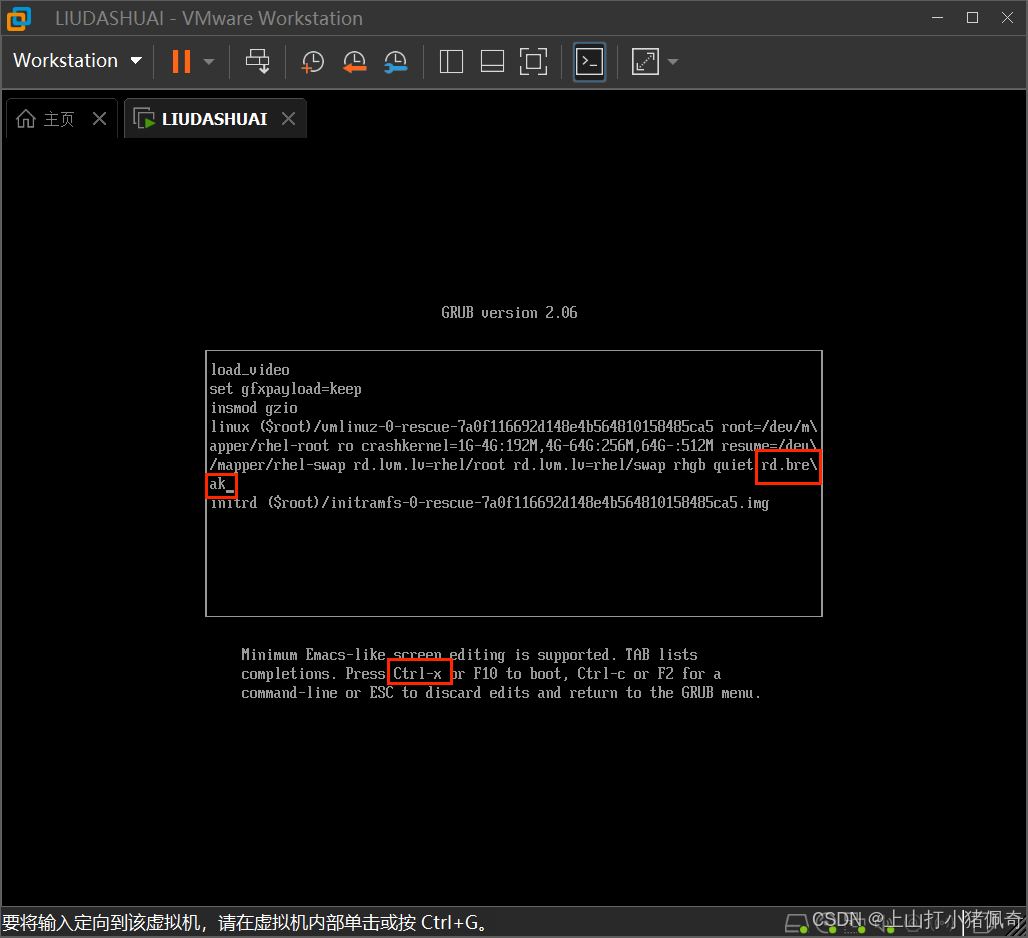The width and height of the screenshot is (1028, 938).
Task: Toggle the thumbnail bar view
Action: [492, 62]
